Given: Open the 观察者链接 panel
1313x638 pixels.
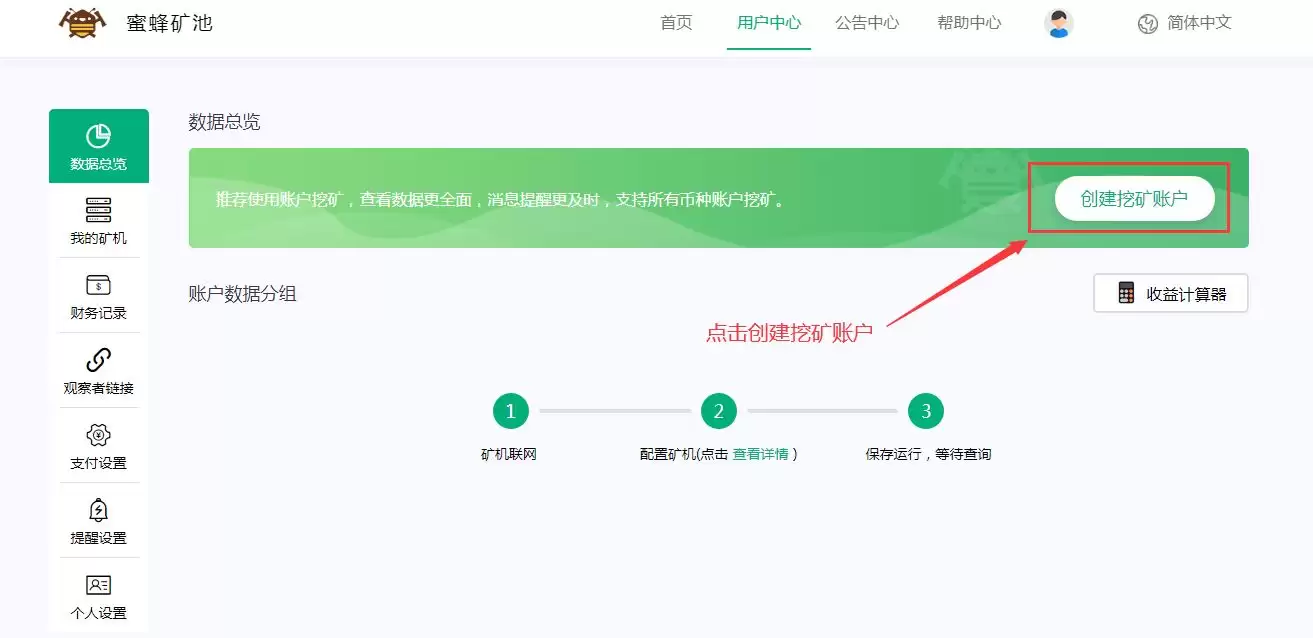Looking at the screenshot, I should 98,370.
